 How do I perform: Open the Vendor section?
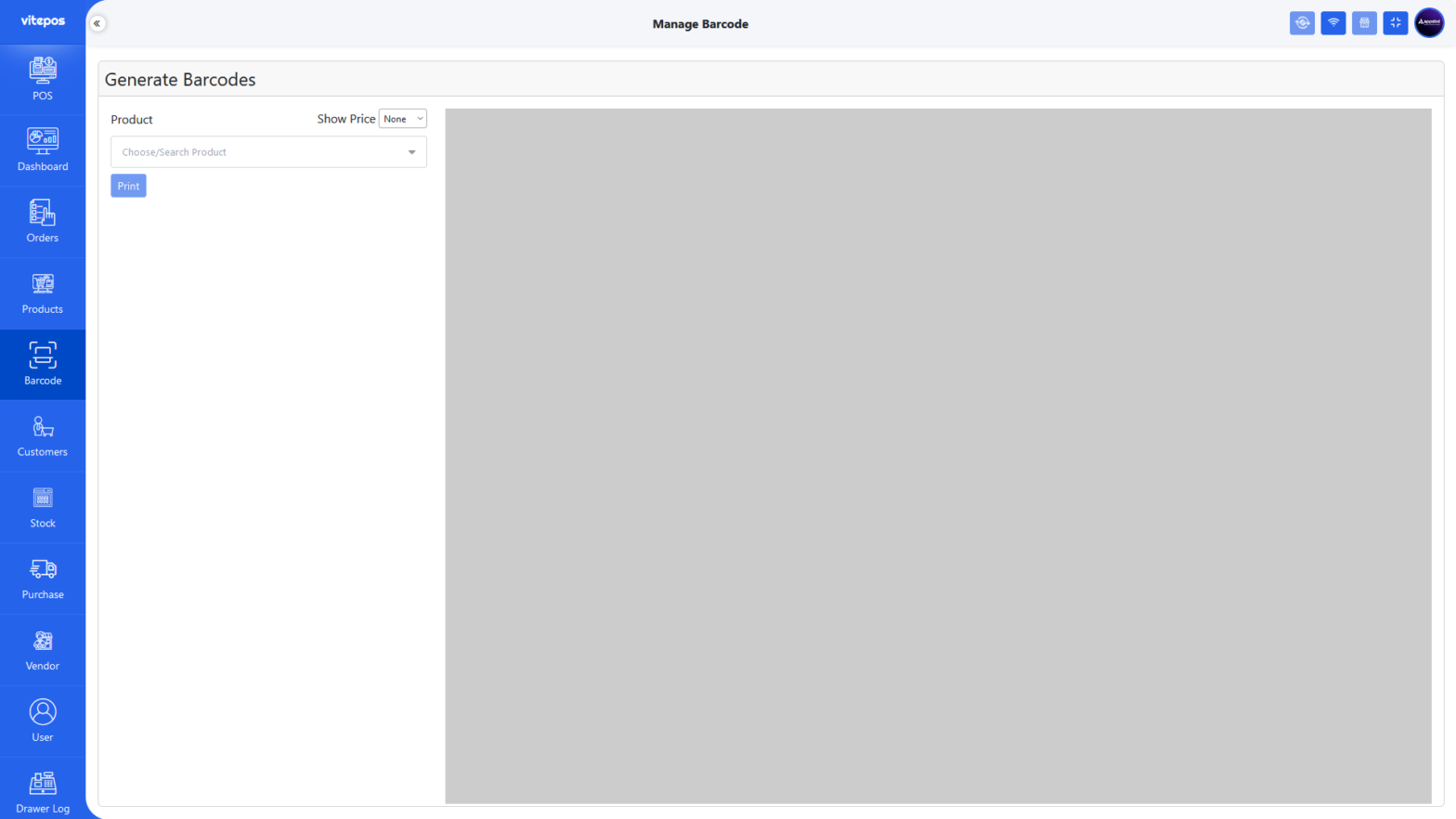pos(43,651)
